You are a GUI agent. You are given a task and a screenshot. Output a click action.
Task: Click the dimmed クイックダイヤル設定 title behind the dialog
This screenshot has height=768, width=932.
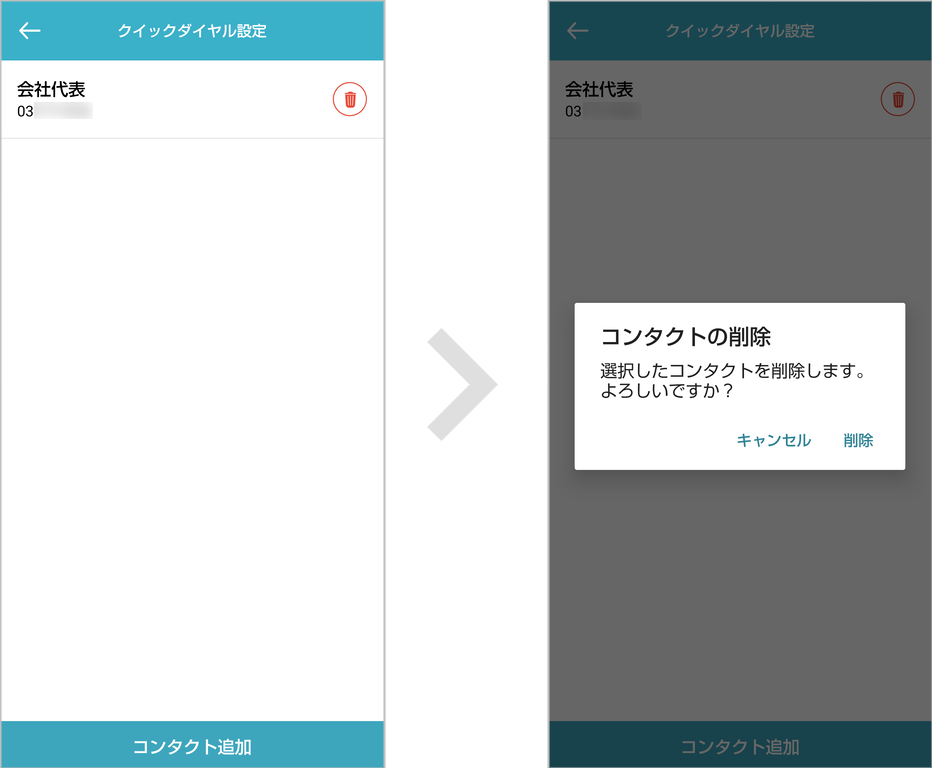point(740,31)
